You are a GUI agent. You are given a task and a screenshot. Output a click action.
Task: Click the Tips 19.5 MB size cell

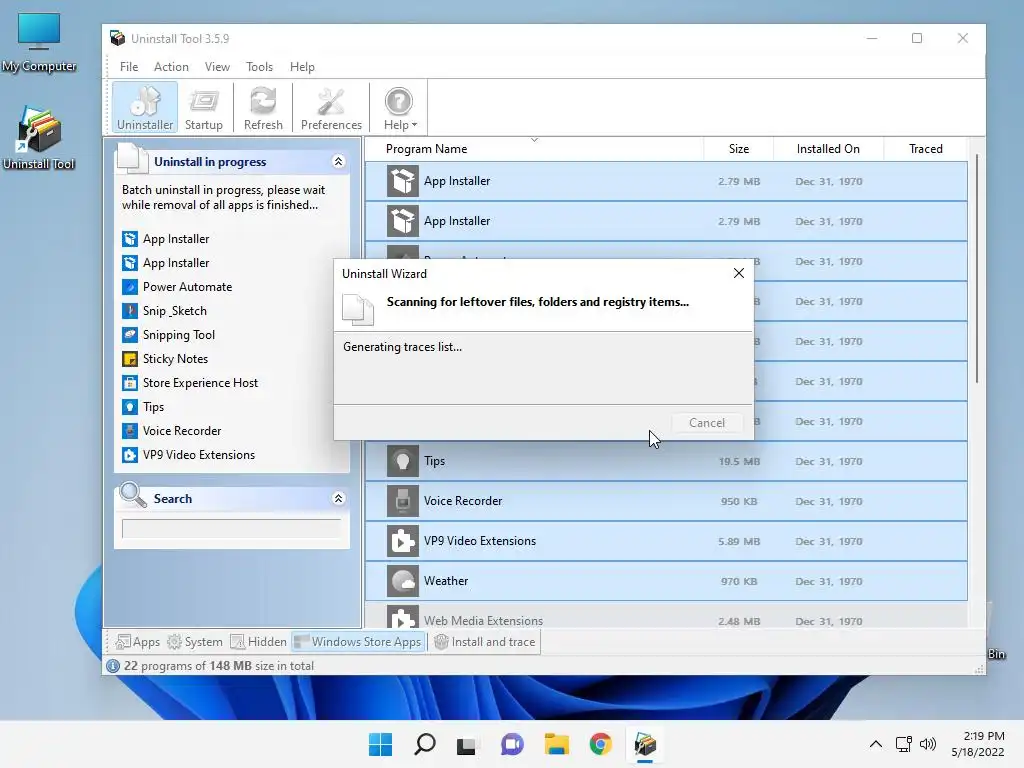tap(739, 461)
